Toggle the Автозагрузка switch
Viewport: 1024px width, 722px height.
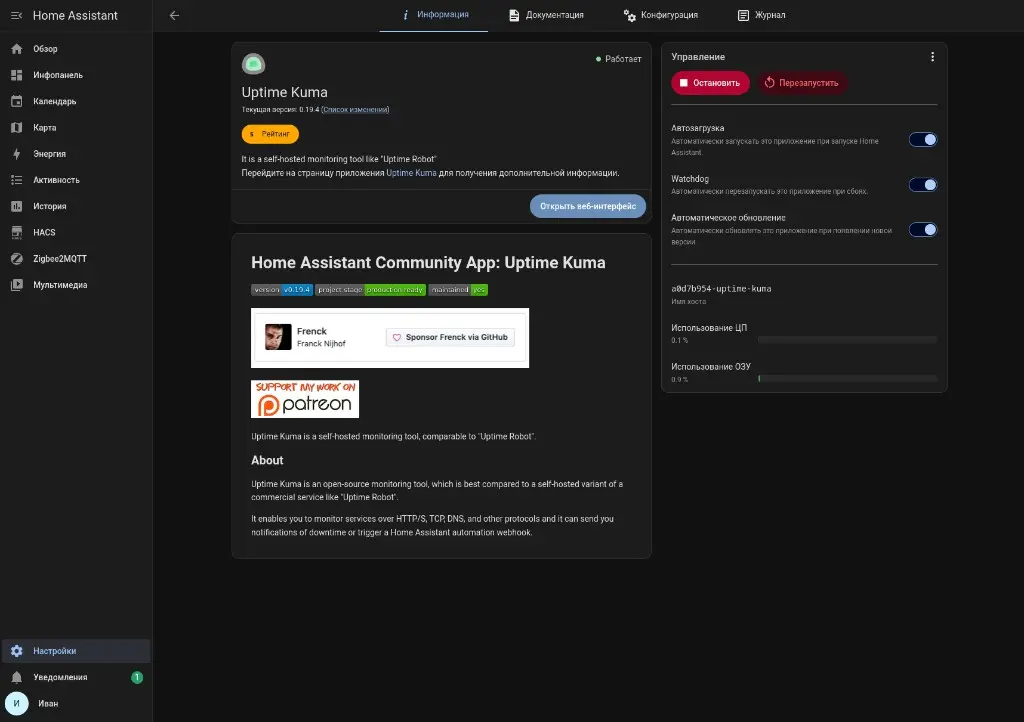tap(923, 139)
